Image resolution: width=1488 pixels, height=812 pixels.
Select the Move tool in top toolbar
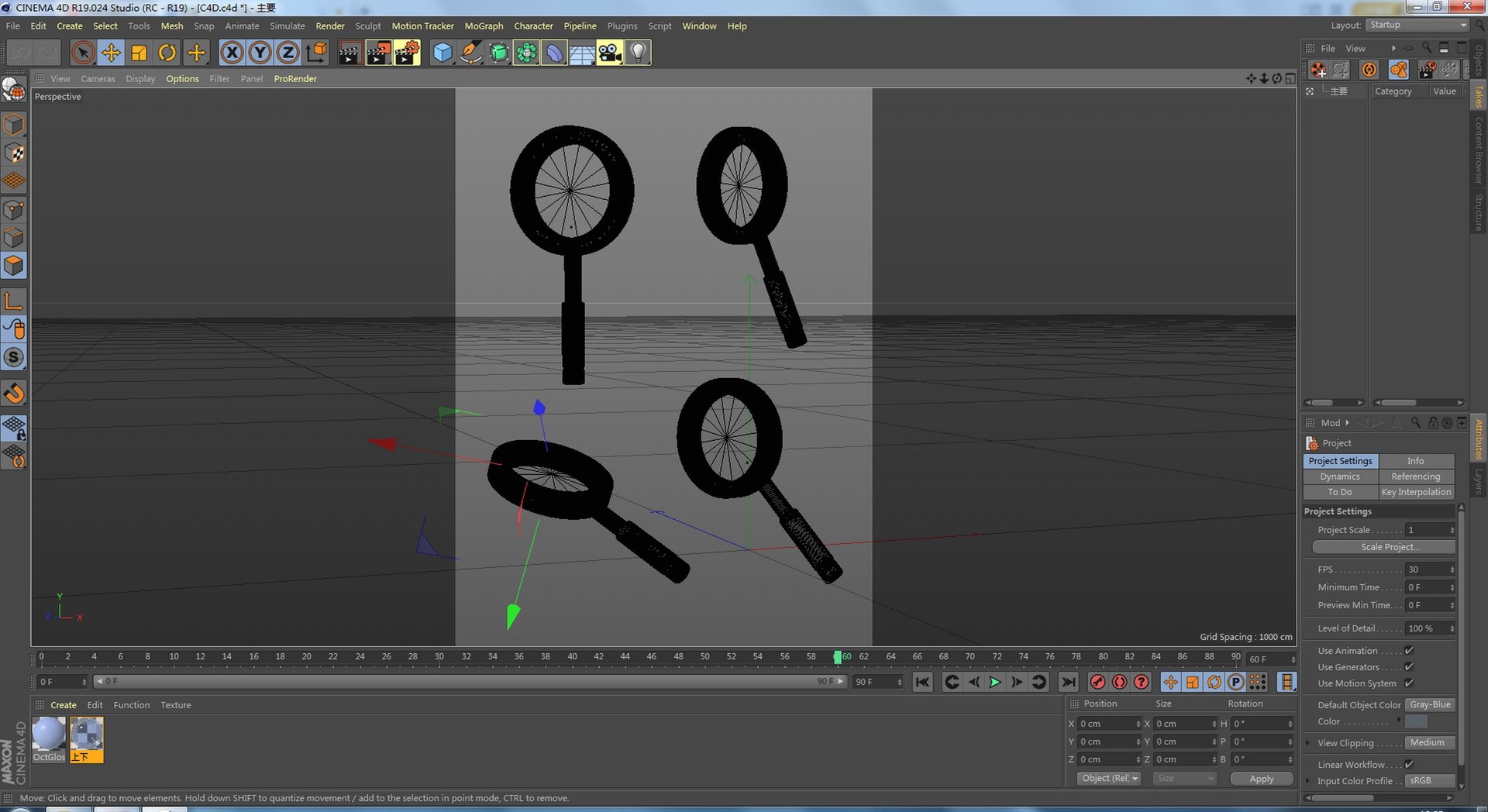[111, 53]
